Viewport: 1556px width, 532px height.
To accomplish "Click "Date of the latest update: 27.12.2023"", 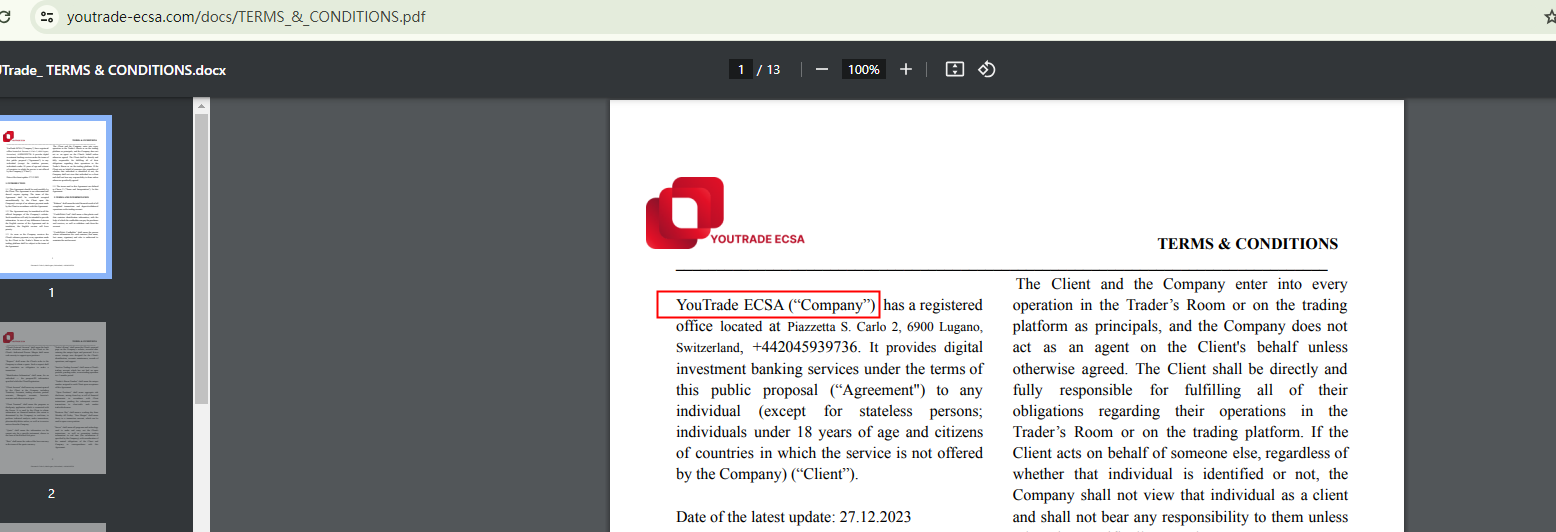I will coord(794,518).
